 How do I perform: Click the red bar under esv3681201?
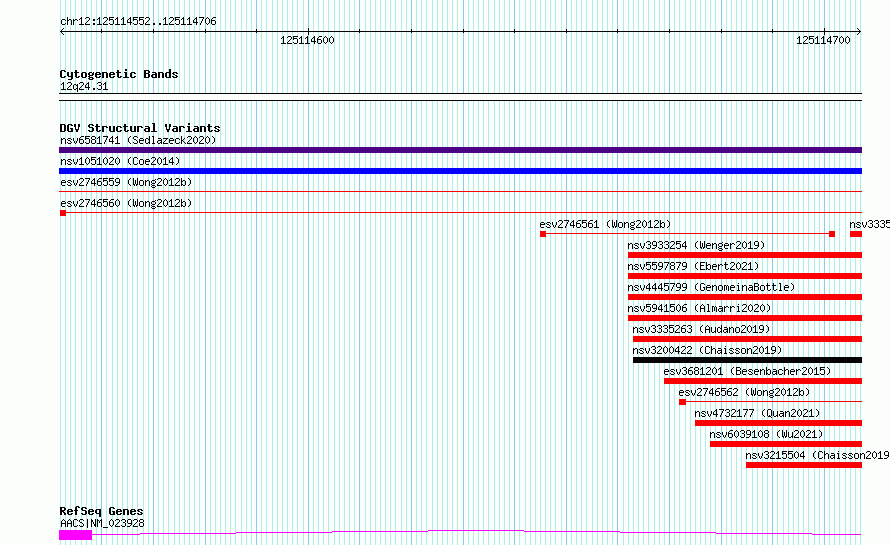(763, 381)
